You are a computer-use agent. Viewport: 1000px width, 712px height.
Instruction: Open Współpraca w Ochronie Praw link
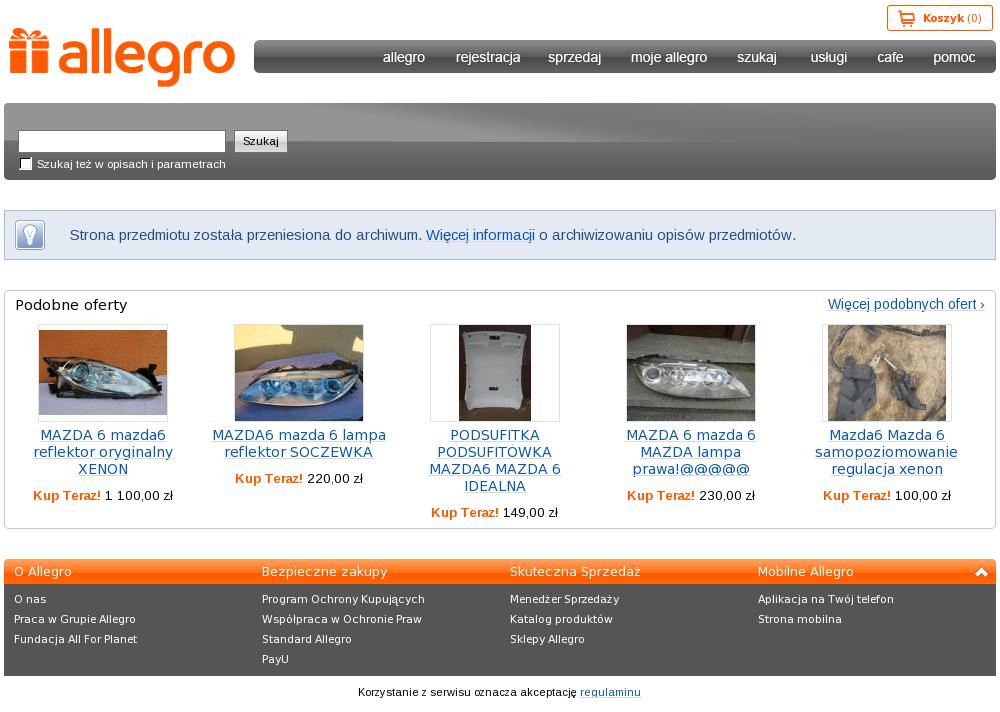[x=342, y=619]
